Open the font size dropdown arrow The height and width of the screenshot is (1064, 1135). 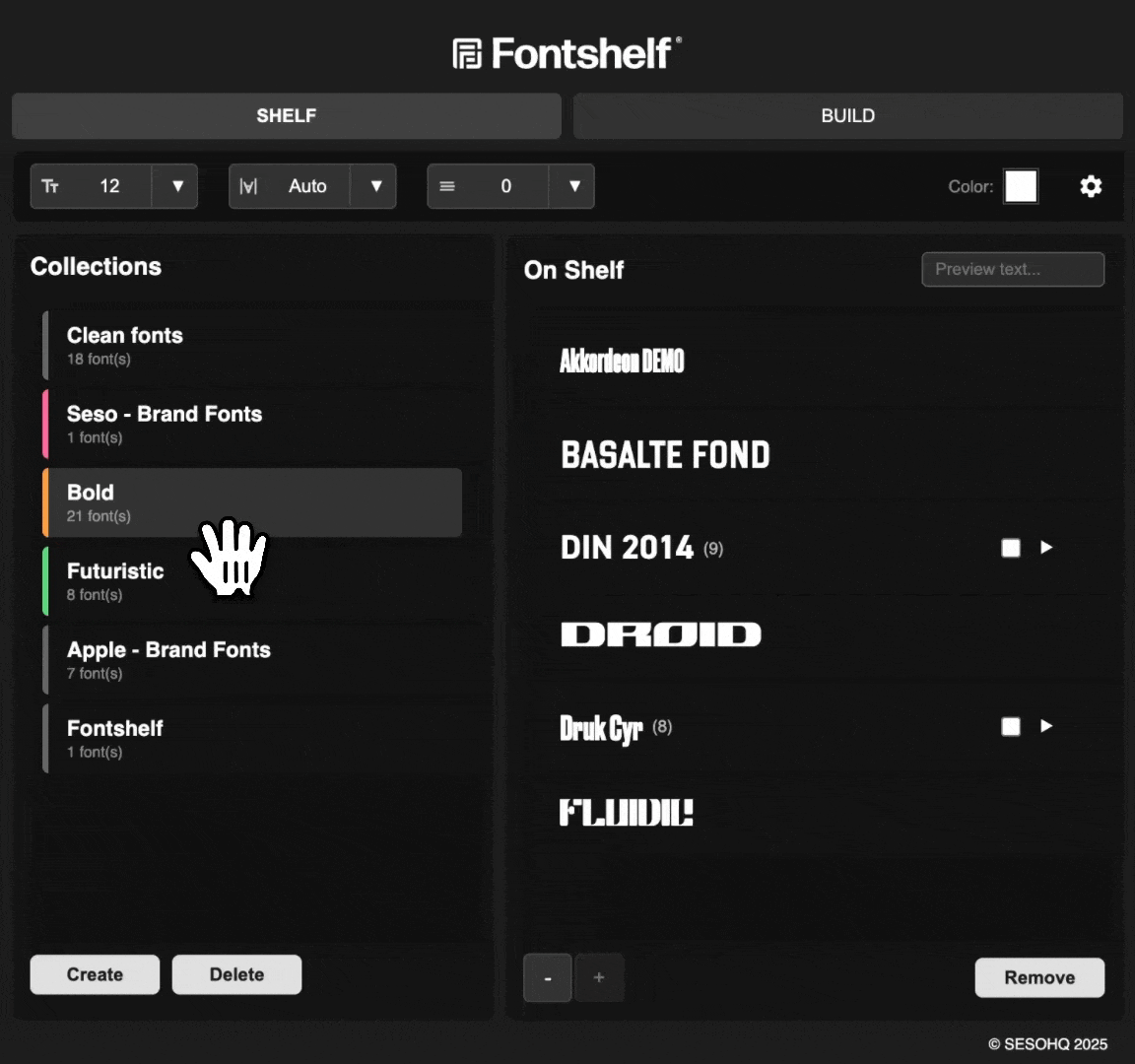coord(176,186)
